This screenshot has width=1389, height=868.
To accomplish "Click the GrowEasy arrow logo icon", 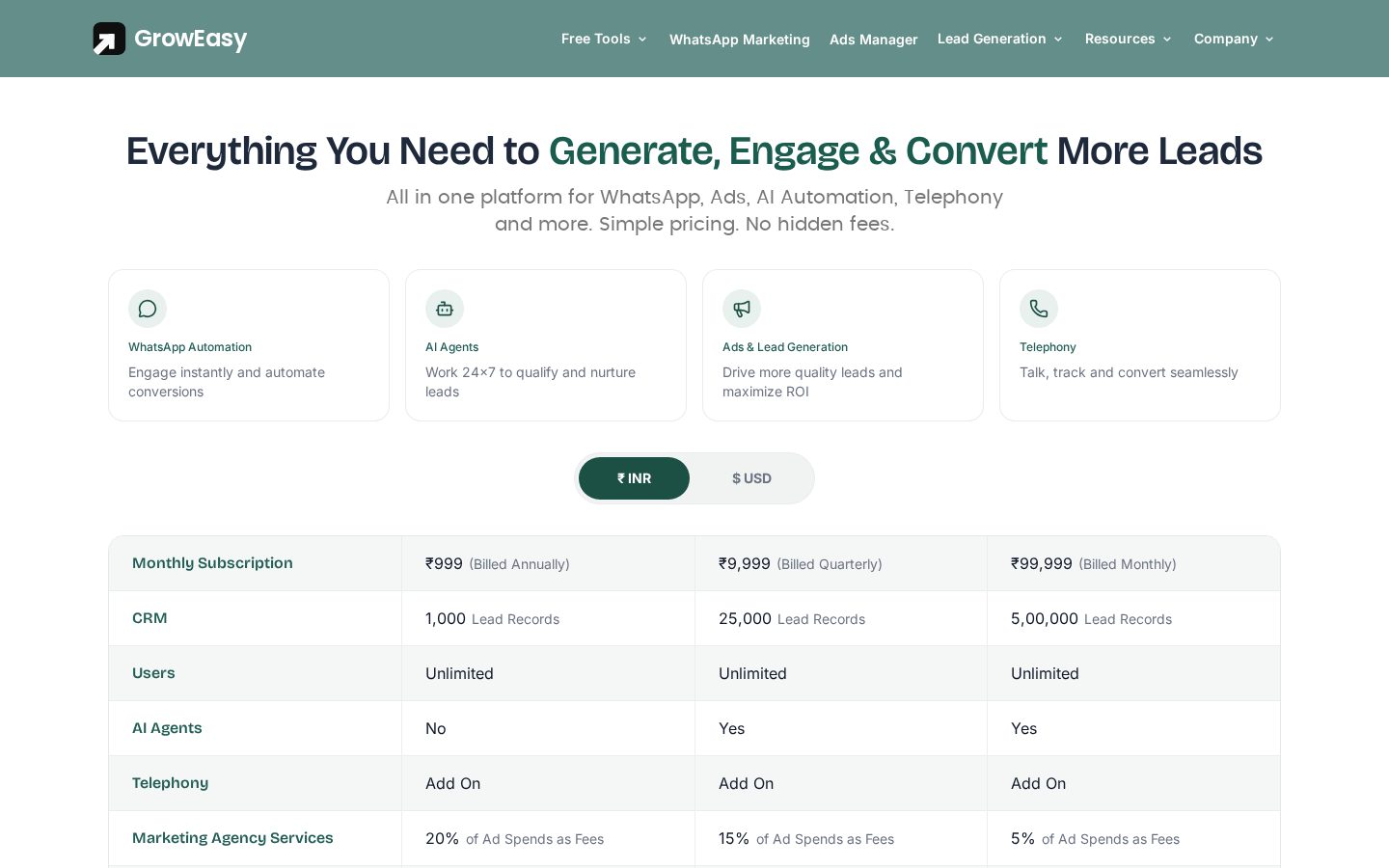I will coord(109,39).
